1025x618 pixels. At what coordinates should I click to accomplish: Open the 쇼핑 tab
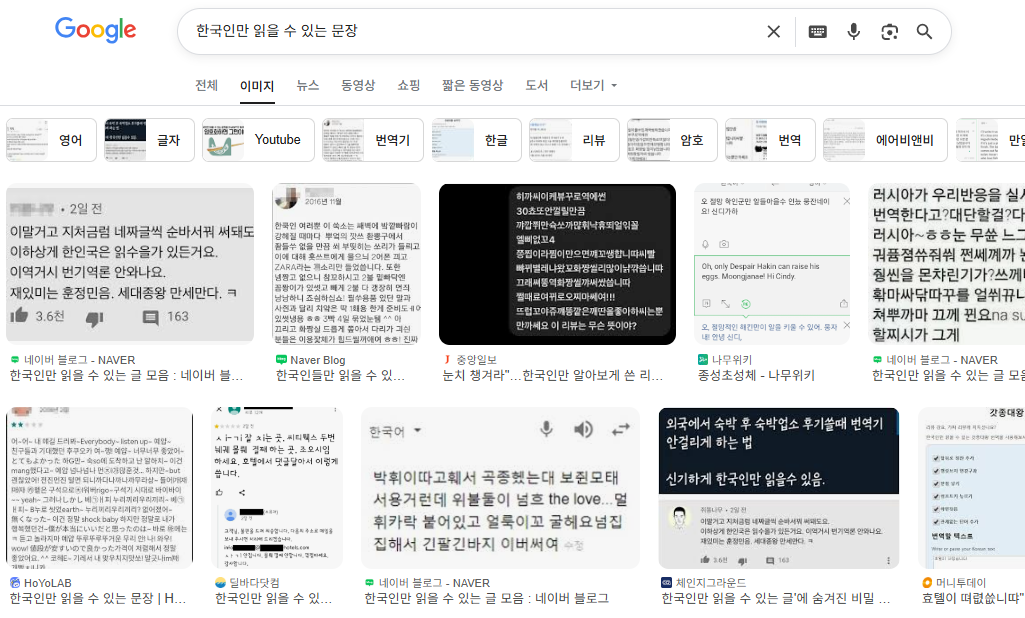tap(409, 86)
